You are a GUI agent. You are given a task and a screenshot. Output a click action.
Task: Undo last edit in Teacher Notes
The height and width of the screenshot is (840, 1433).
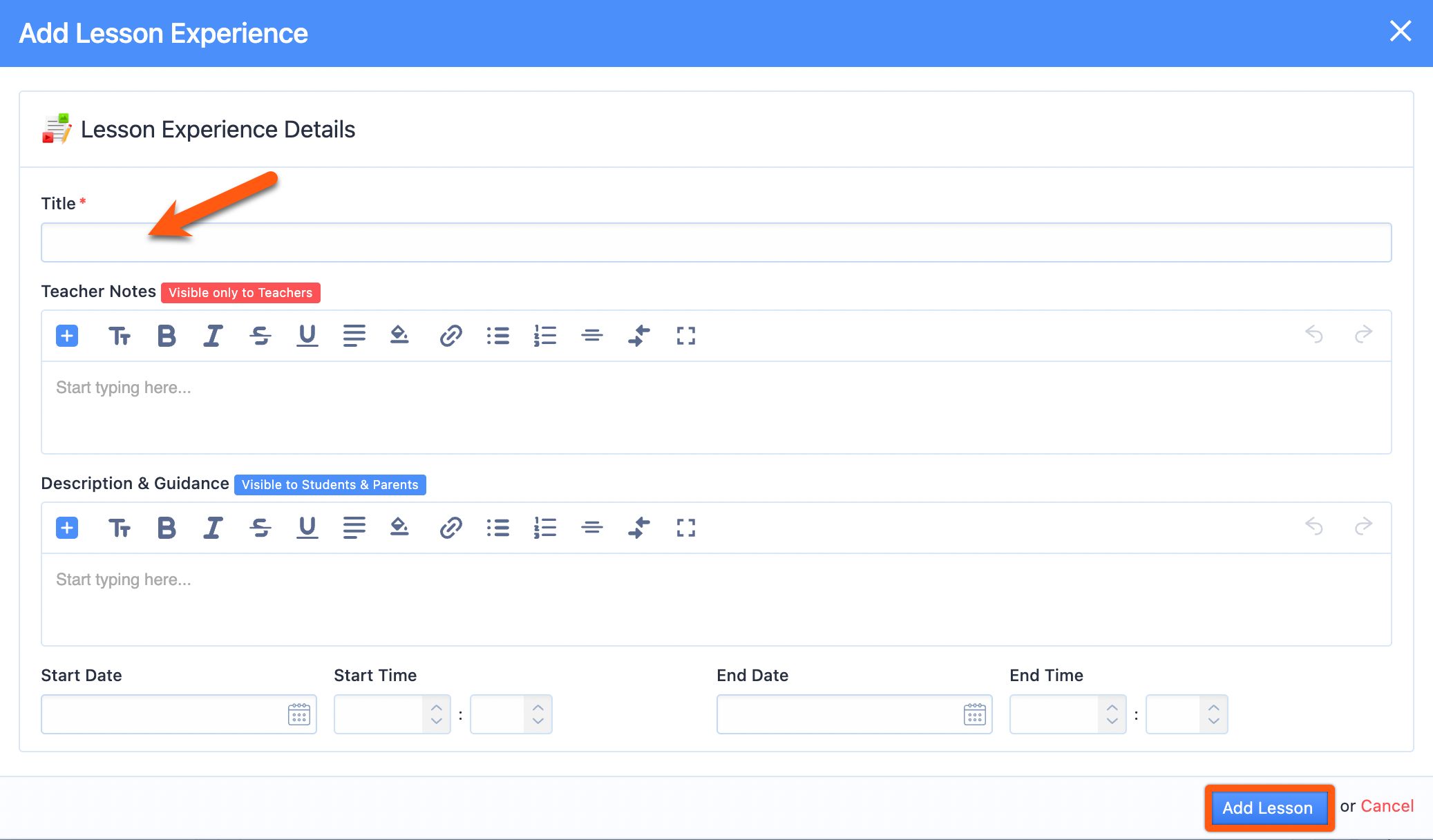pyautogui.click(x=1314, y=335)
